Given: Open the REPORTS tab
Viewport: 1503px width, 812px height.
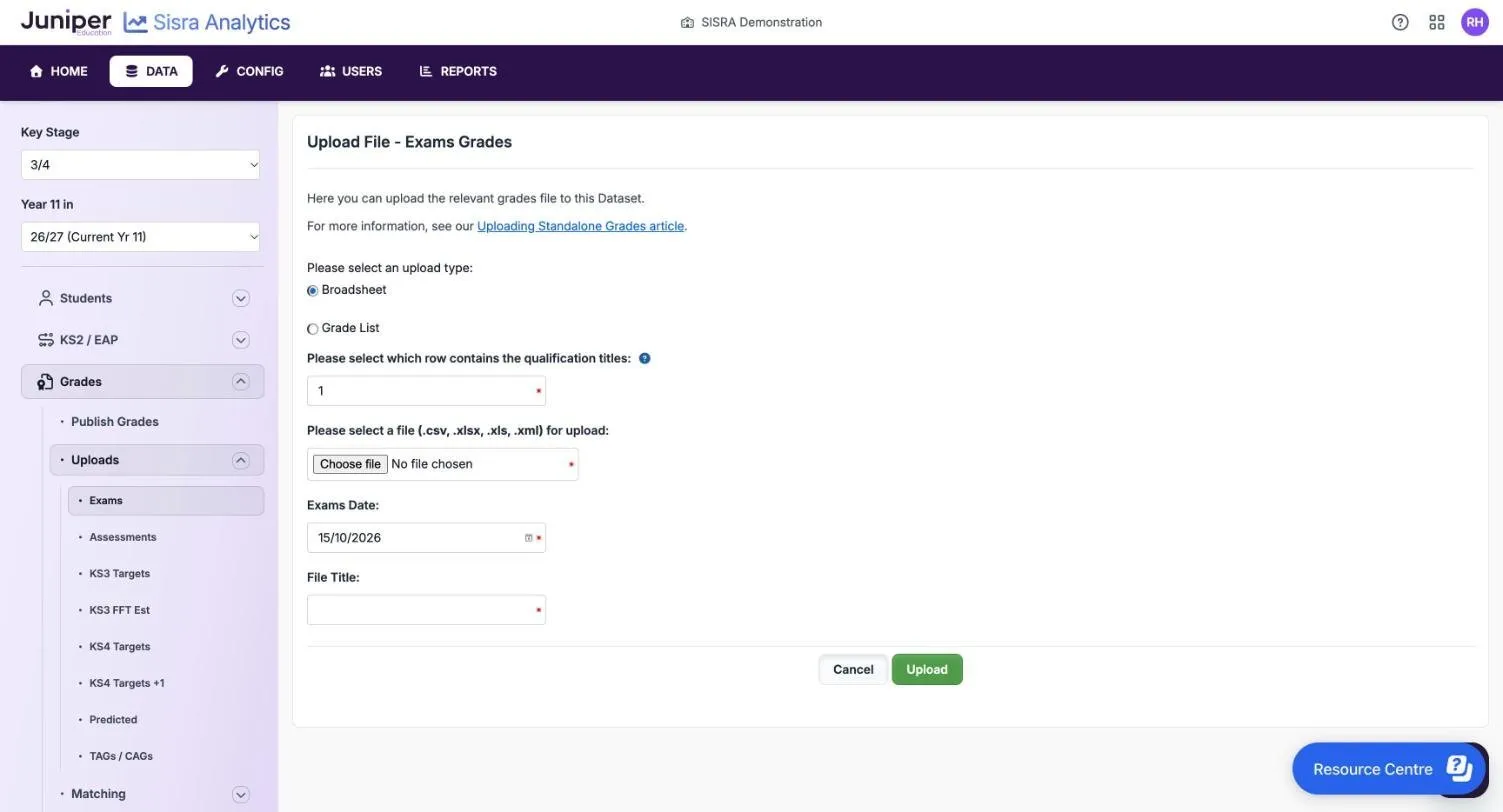Looking at the screenshot, I should [x=458, y=71].
